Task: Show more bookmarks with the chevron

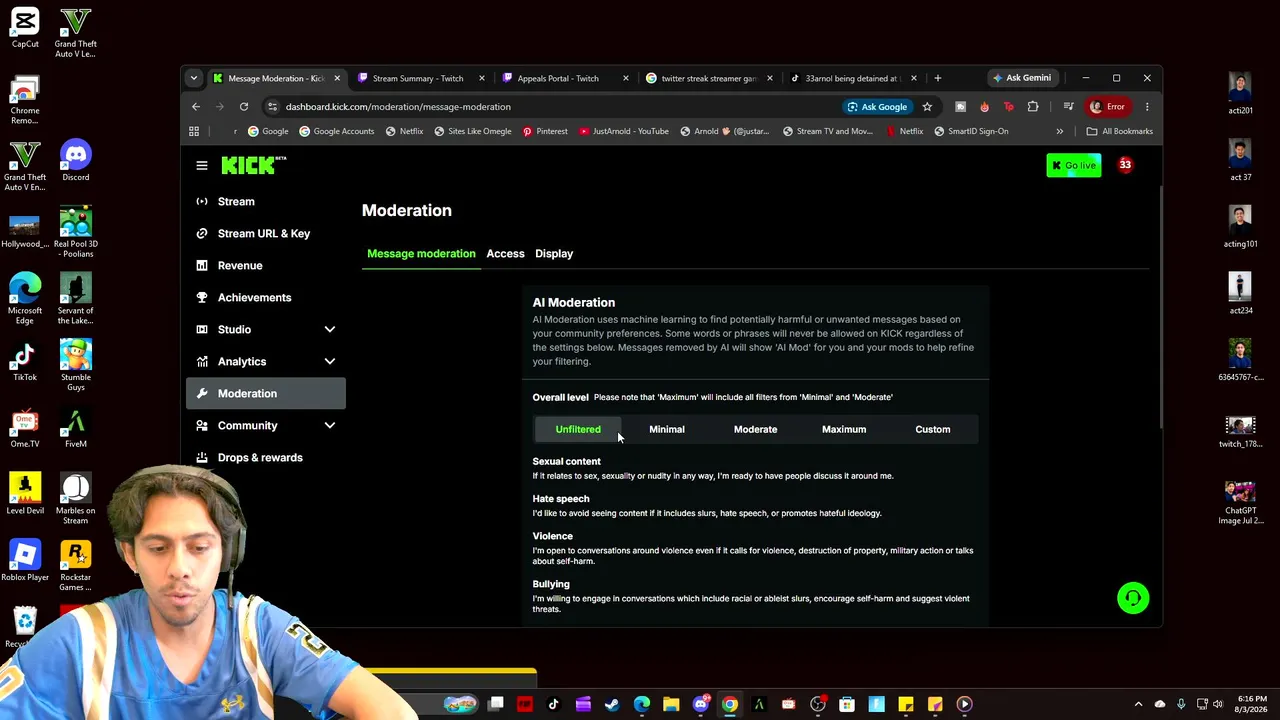Action: coord(1060,131)
